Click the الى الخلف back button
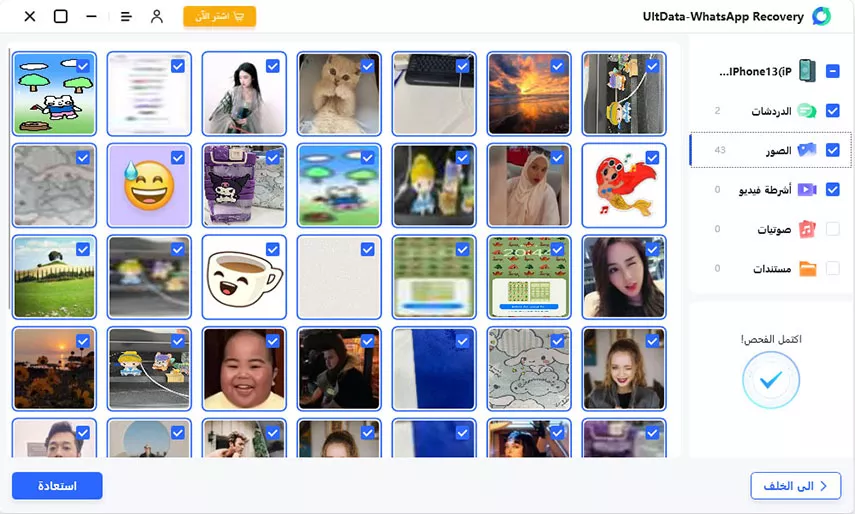The image size is (855, 514). pos(796,486)
